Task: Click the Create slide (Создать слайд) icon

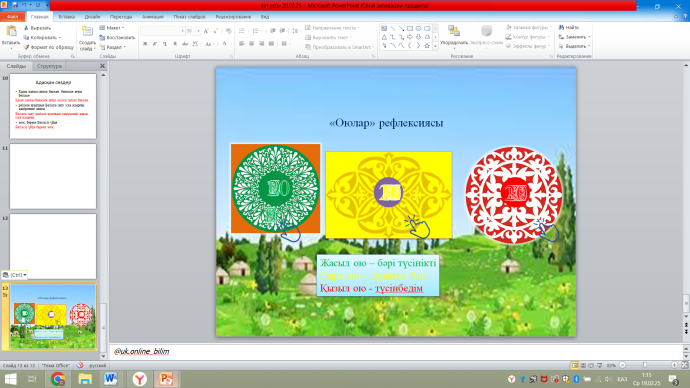Action: click(x=87, y=31)
